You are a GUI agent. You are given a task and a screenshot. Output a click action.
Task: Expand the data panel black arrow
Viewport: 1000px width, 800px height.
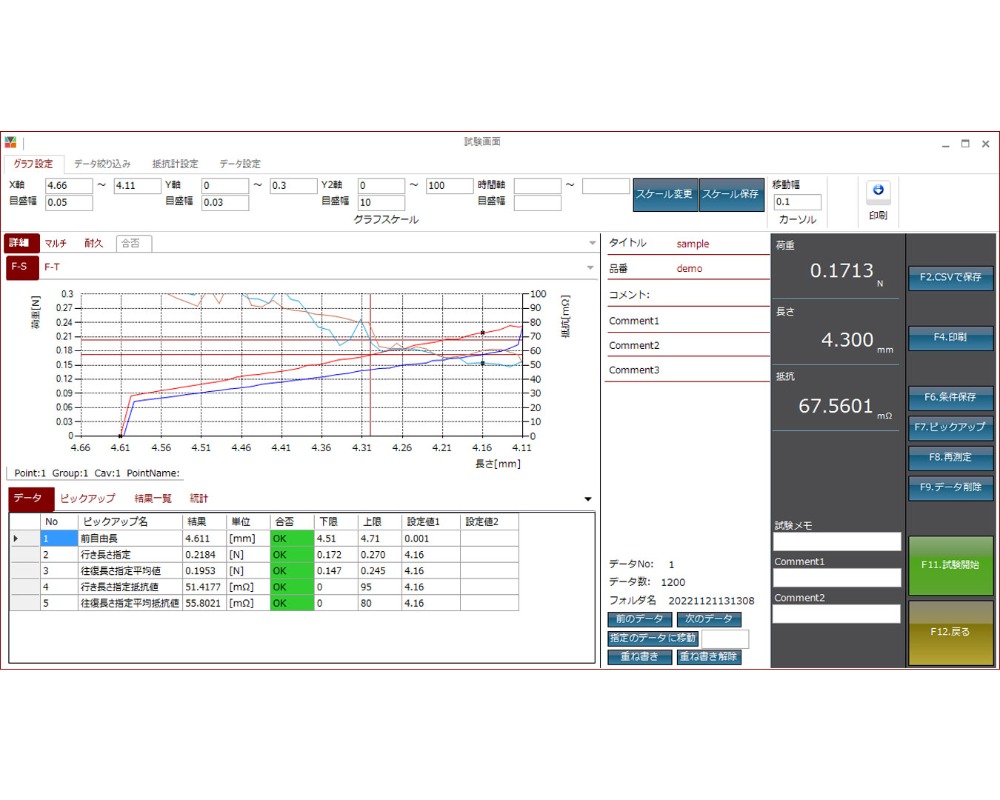pos(587,499)
